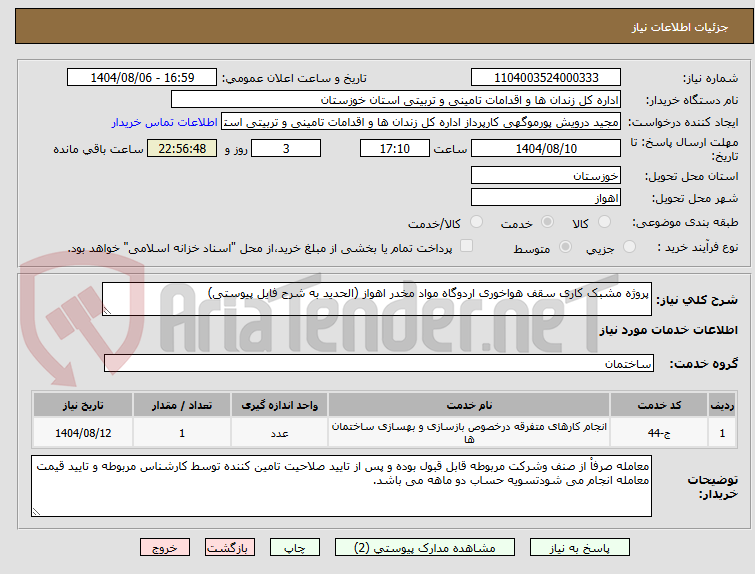The height and width of the screenshot is (574, 755).
Task: Click the خروج exit button
Action: (x=165, y=548)
